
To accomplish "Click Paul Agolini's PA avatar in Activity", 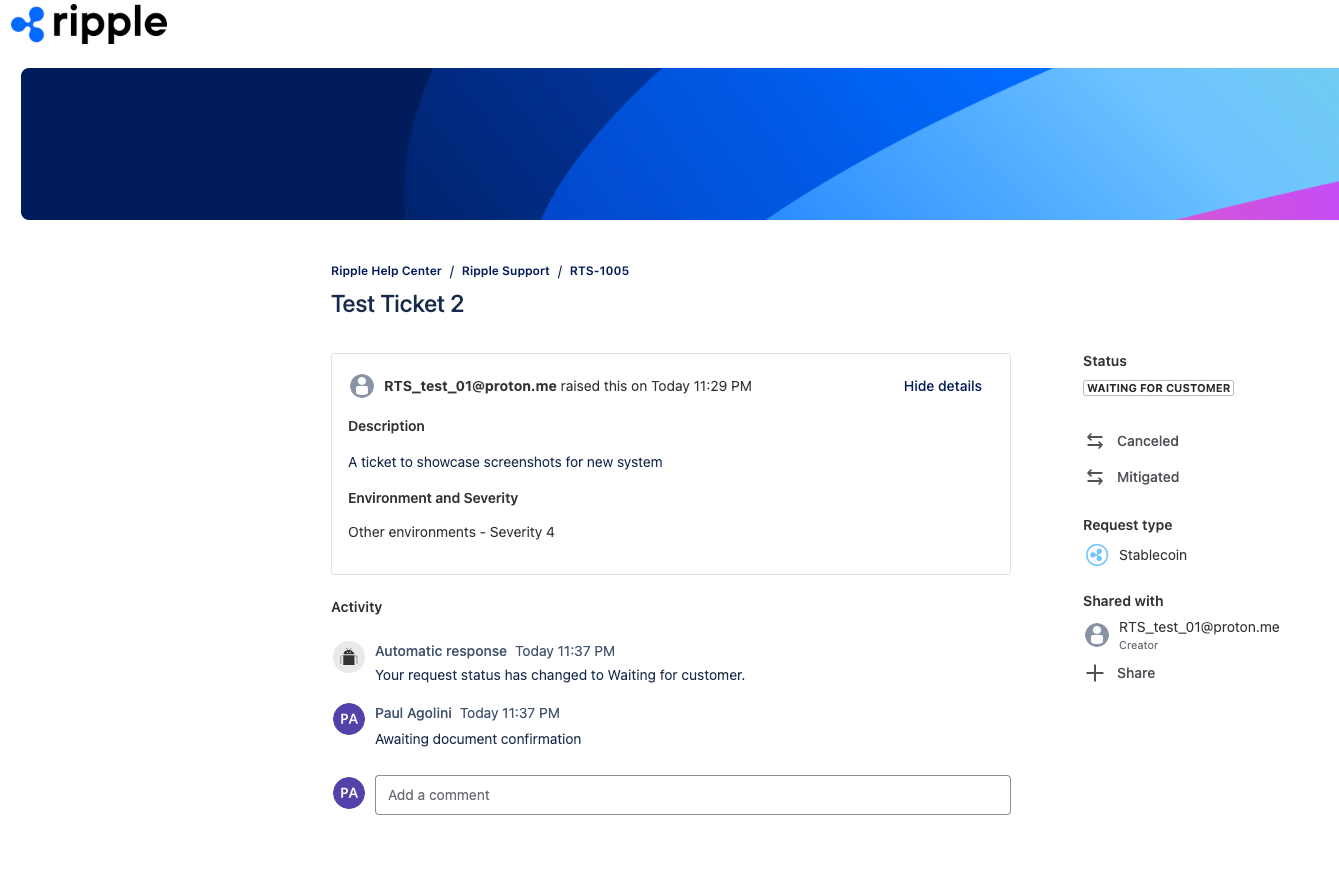I will (348, 719).
